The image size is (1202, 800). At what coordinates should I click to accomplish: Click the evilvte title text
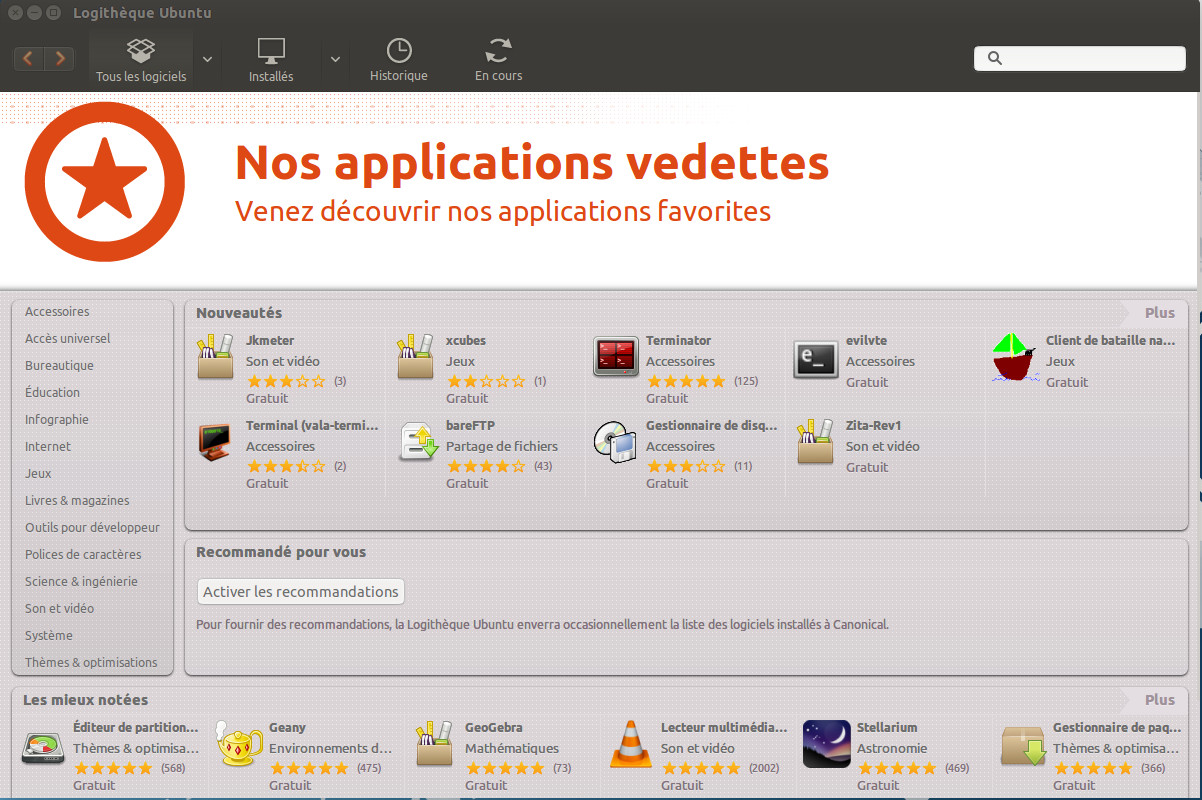tap(867, 341)
